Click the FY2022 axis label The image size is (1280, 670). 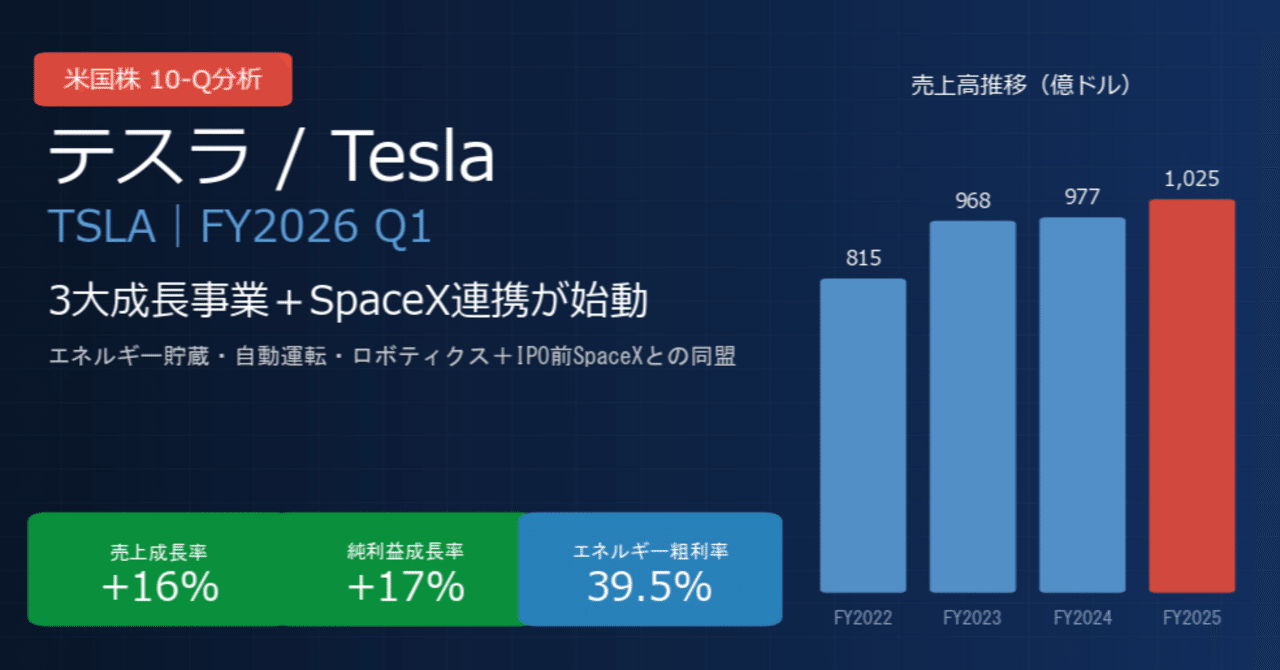pyautogui.click(x=863, y=618)
